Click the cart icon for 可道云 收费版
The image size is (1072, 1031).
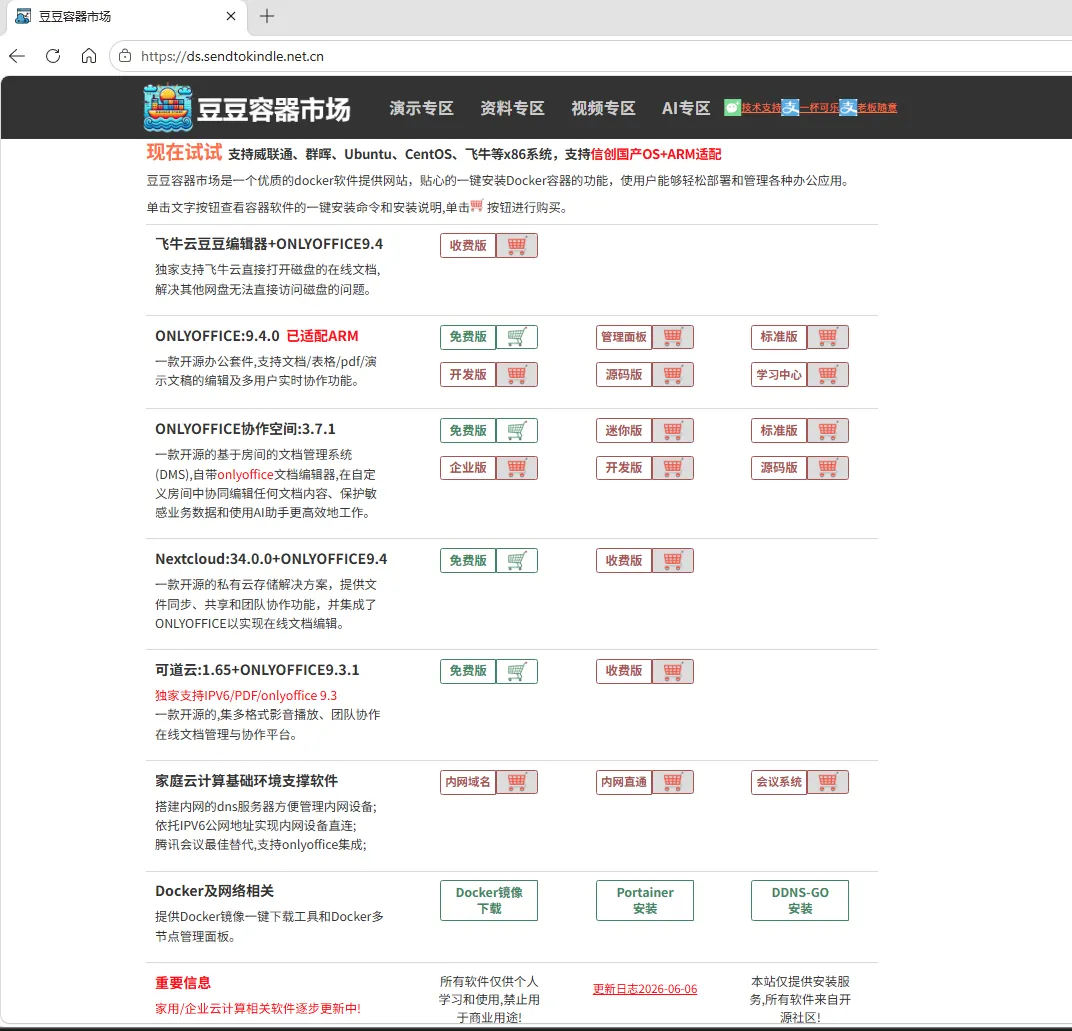[x=673, y=671]
